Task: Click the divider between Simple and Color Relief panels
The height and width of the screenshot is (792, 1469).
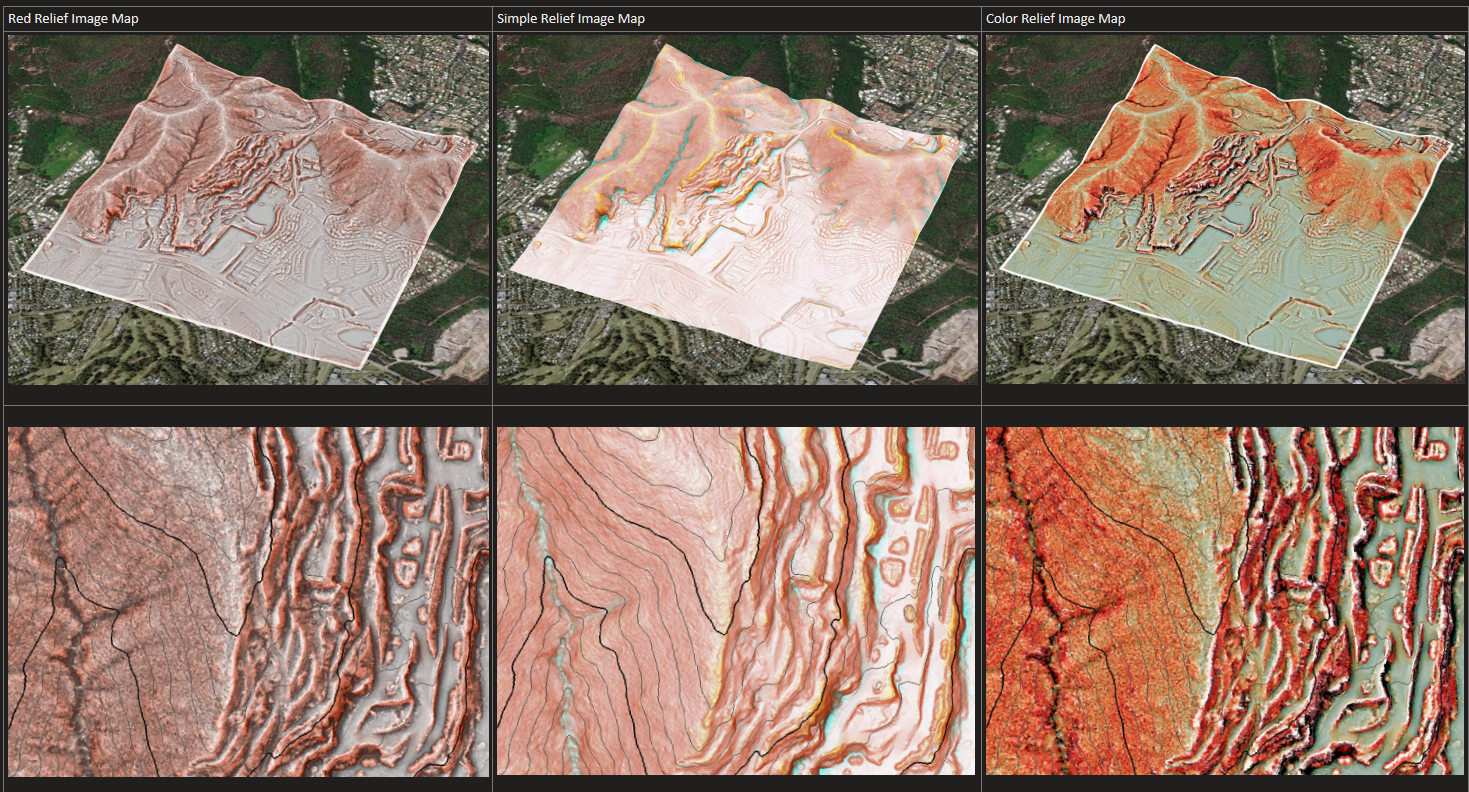Action: (x=980, y=400)
